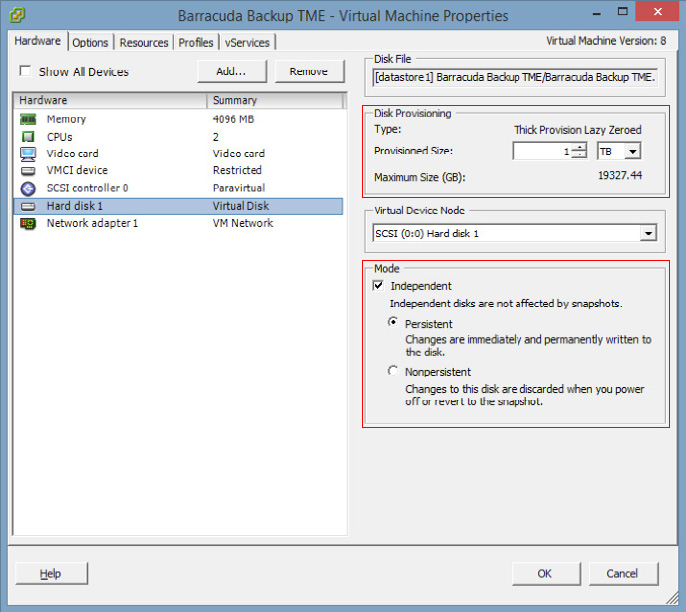Click the Remove button
686x612 pixels.
[309, 71]
